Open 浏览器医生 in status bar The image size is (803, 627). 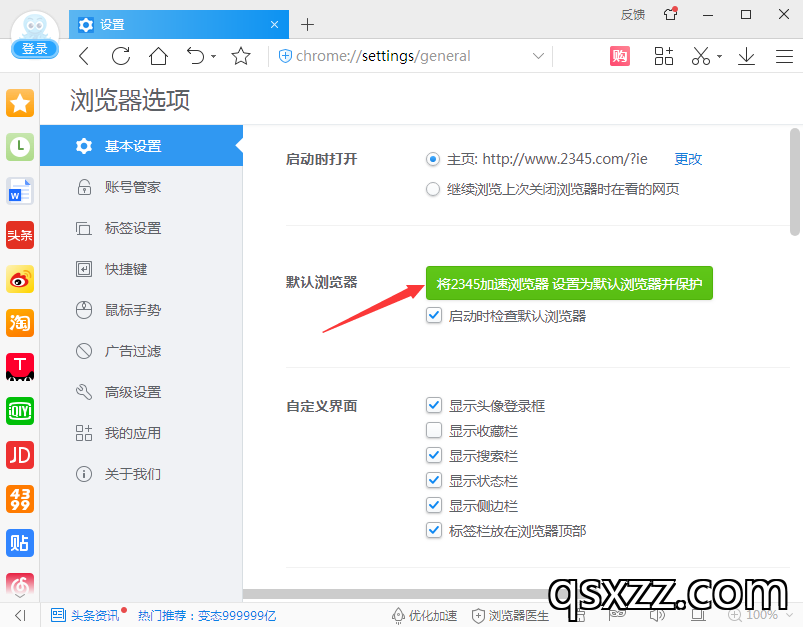(510, 615)
